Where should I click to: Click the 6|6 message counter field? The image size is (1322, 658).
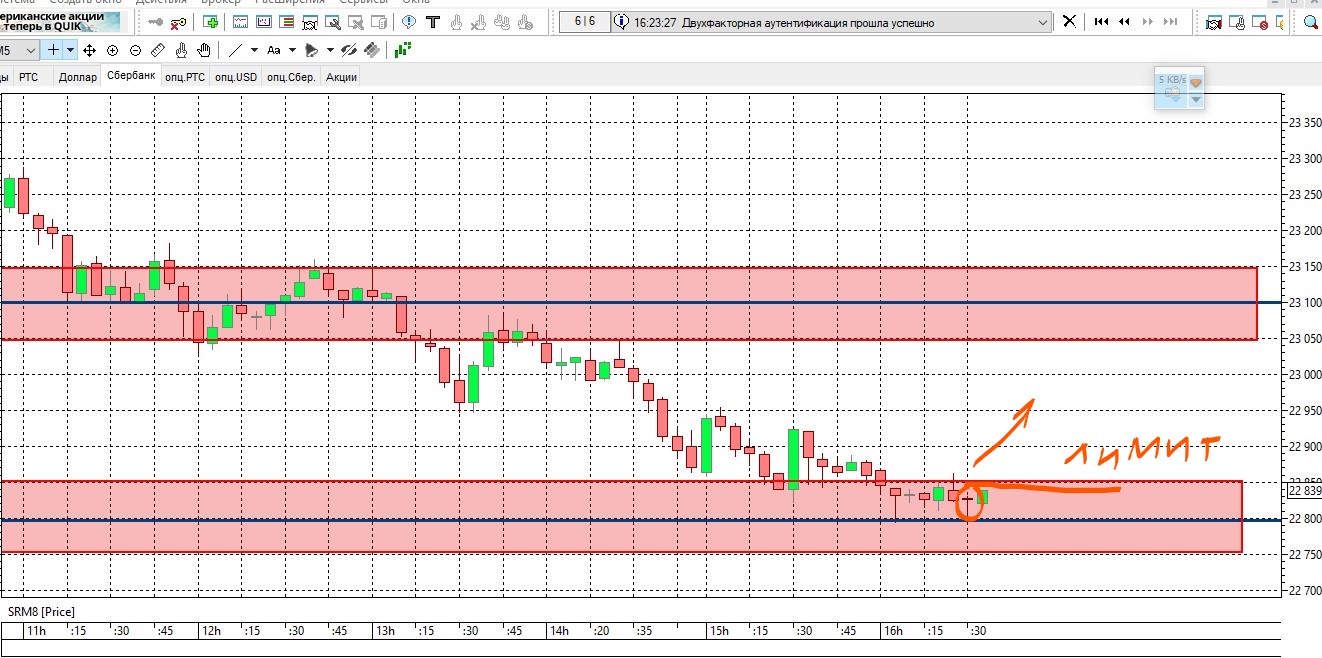coord(584,21)
